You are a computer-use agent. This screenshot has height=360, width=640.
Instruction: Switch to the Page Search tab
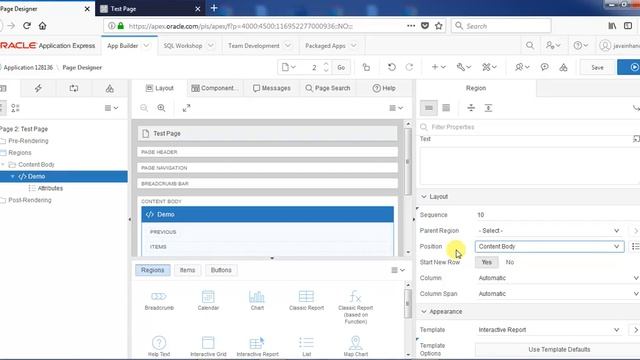[328, 88]
